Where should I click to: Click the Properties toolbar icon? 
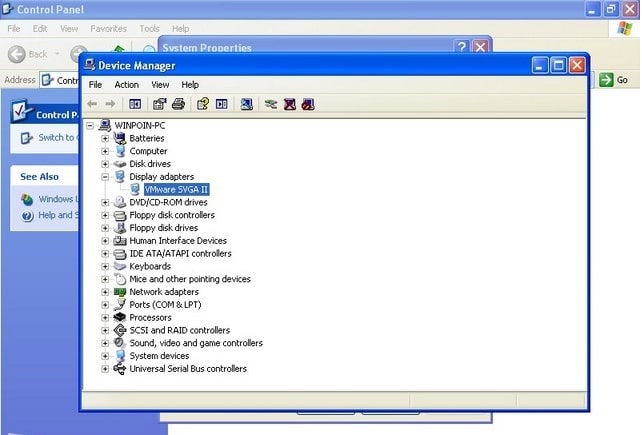(x=159, y=104)
